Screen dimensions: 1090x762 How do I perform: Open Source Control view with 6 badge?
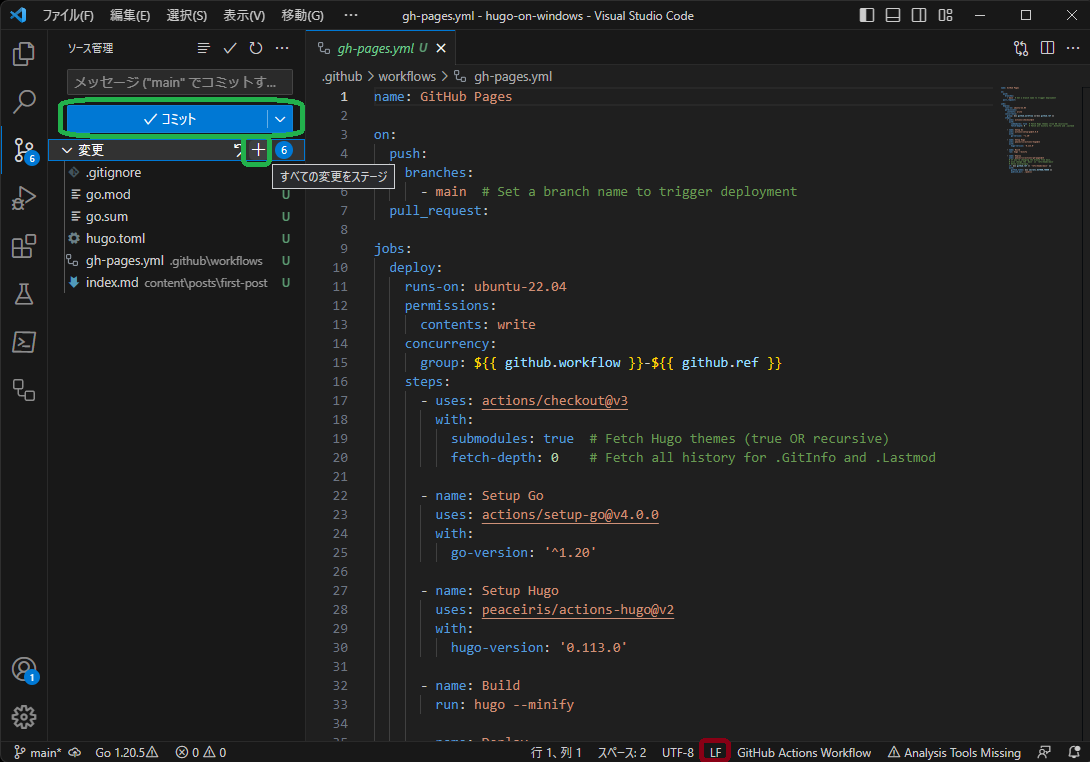point(24,149)
